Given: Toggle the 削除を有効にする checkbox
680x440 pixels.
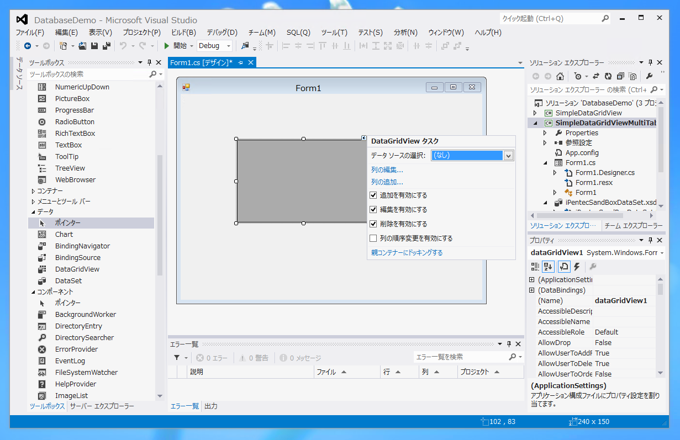Looking at the screenshot, I should click(373, 224).
